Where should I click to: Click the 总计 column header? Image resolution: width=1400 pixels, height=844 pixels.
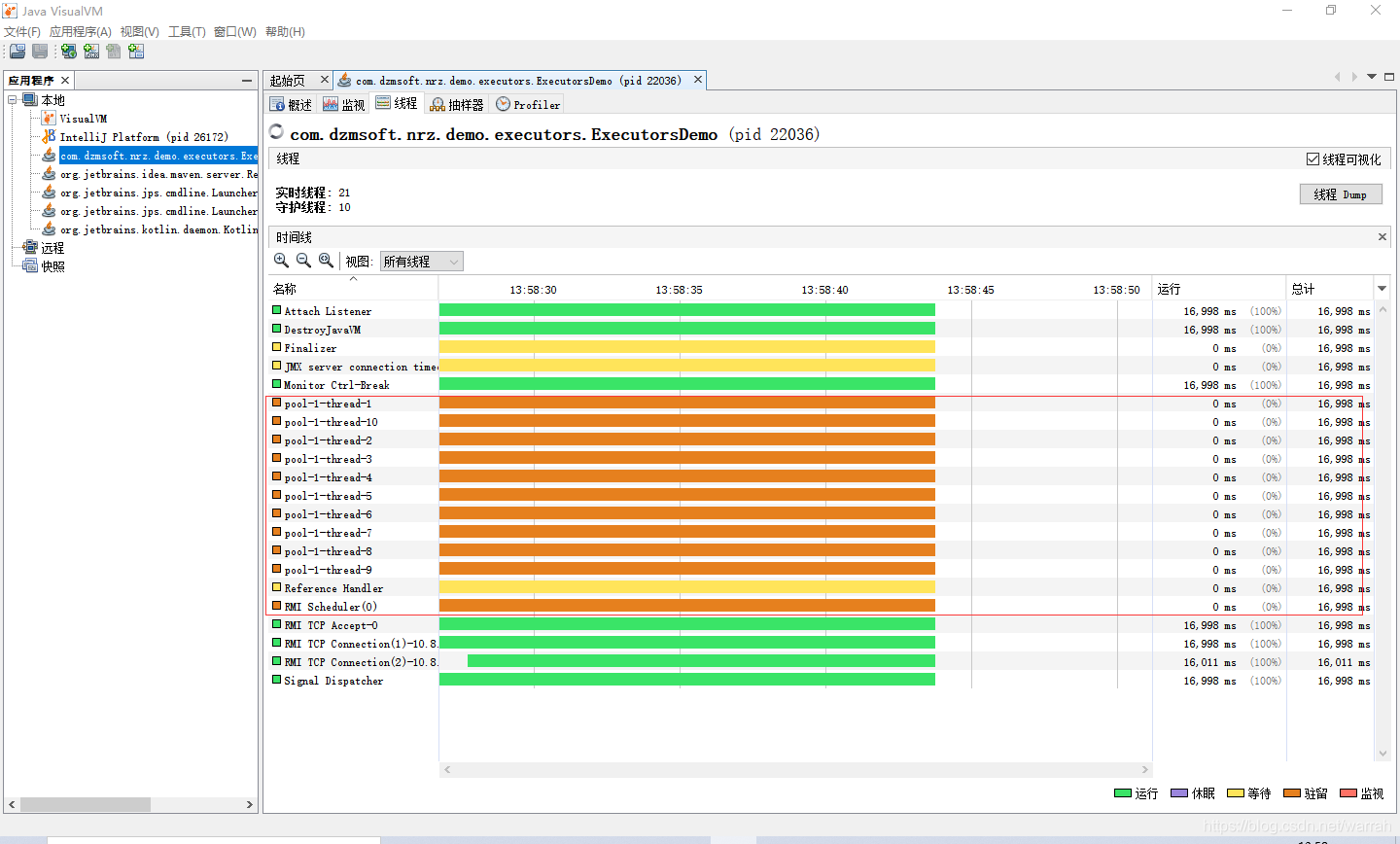pos(1330,289)
